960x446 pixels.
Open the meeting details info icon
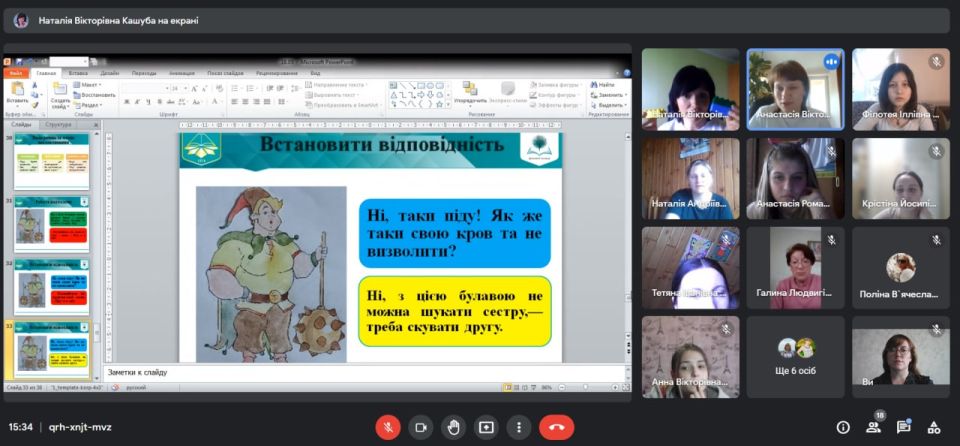(843, 427)
